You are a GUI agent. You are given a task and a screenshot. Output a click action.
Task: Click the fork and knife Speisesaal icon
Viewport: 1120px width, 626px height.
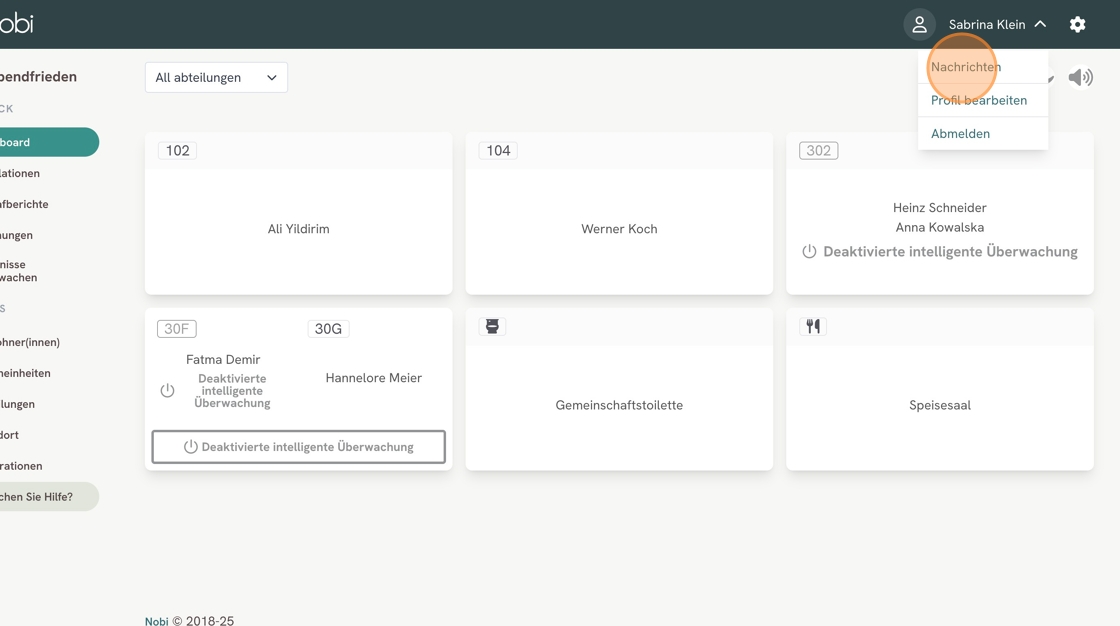click(x=813, y=327)
